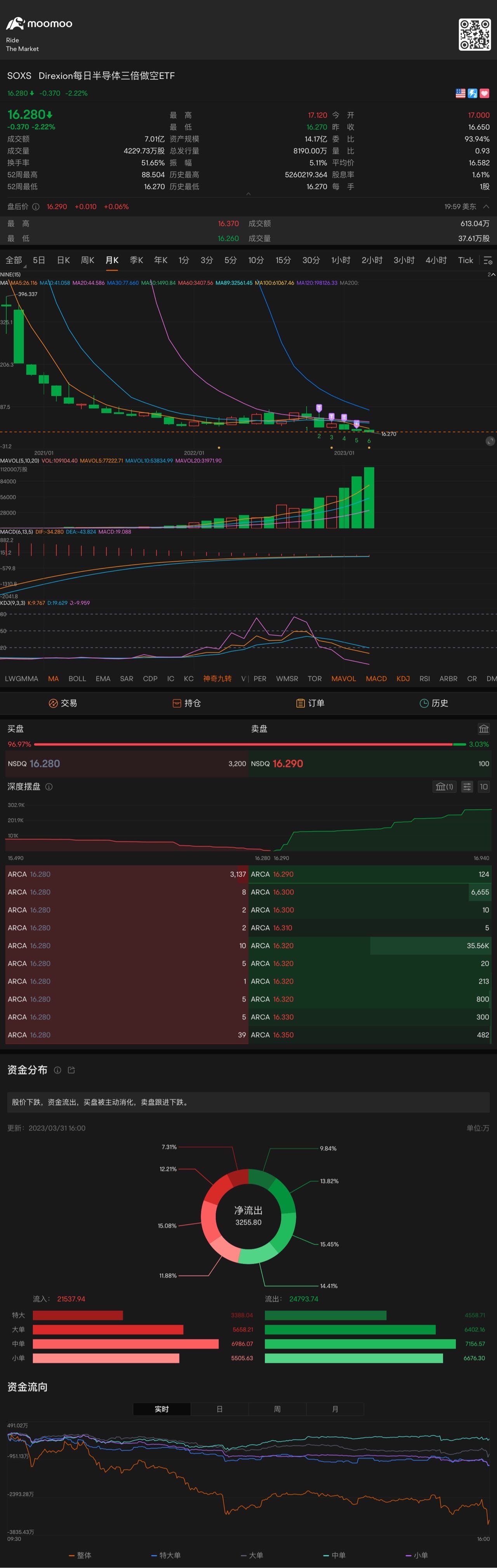Tap the exchange bank icon beside 卖盘

[x=483, y=729]
